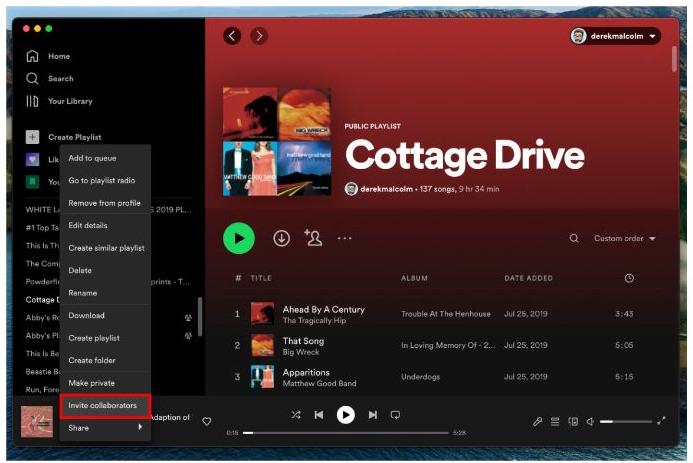Search within the playlist with the magnifier icon
Viewport: 693px width, 463px height.
tap(574, 239)
